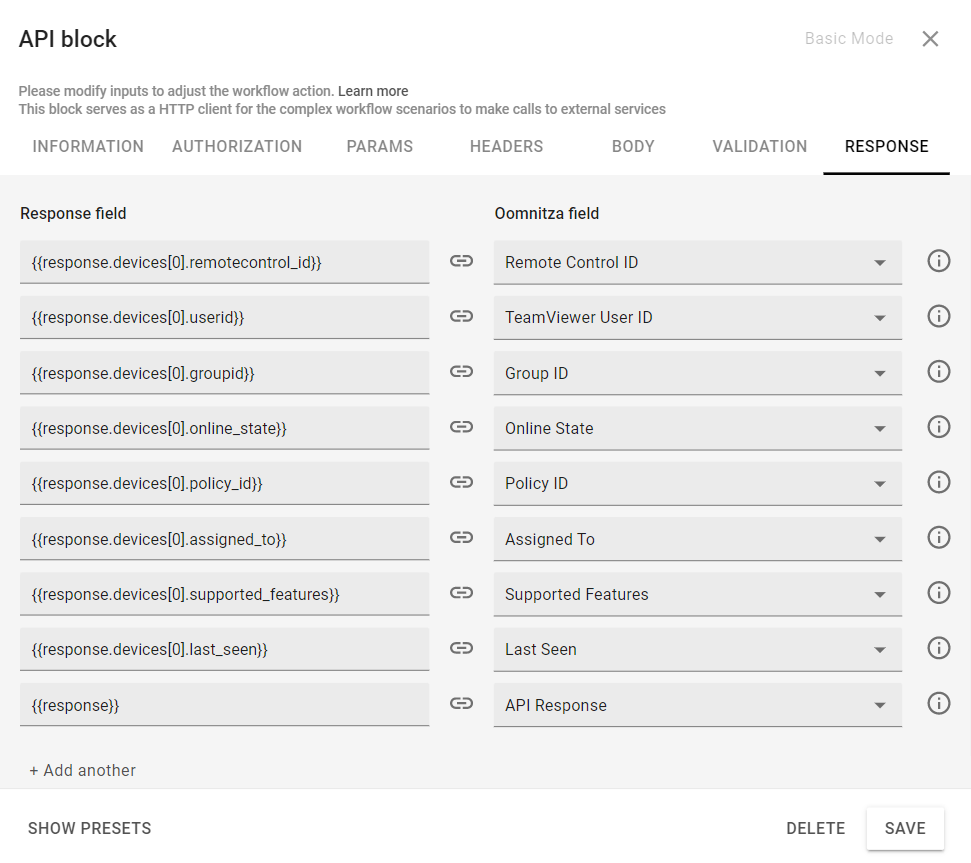Show info for TeamViewer User ID mapping
The image size is (971, 863).
pos(938,316)
